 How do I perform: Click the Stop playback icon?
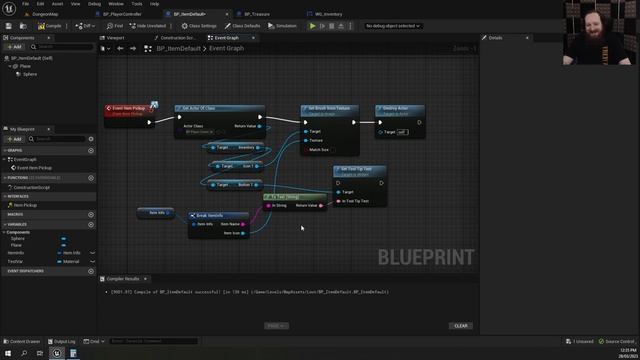coord(331,26)
